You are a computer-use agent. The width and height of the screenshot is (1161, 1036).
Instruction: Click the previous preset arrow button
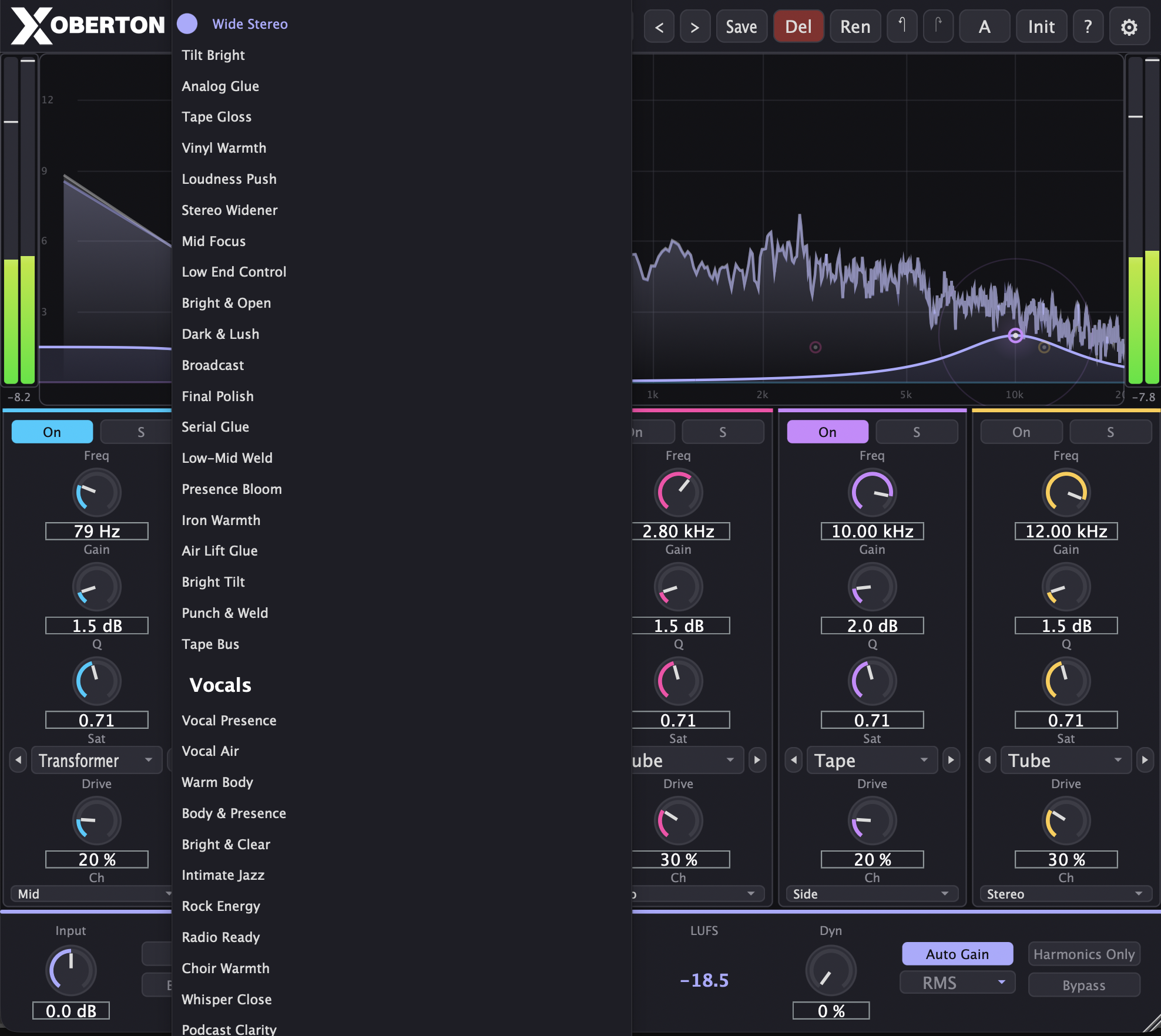pyautogui.click(x=659, y=26)
